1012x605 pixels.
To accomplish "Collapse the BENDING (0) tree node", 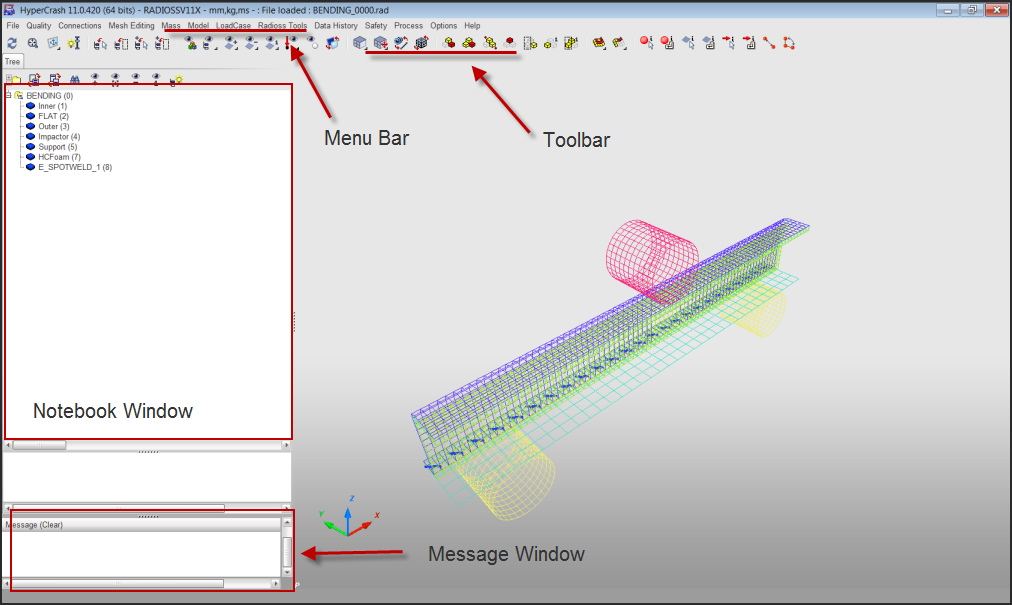I will point(8,96).
